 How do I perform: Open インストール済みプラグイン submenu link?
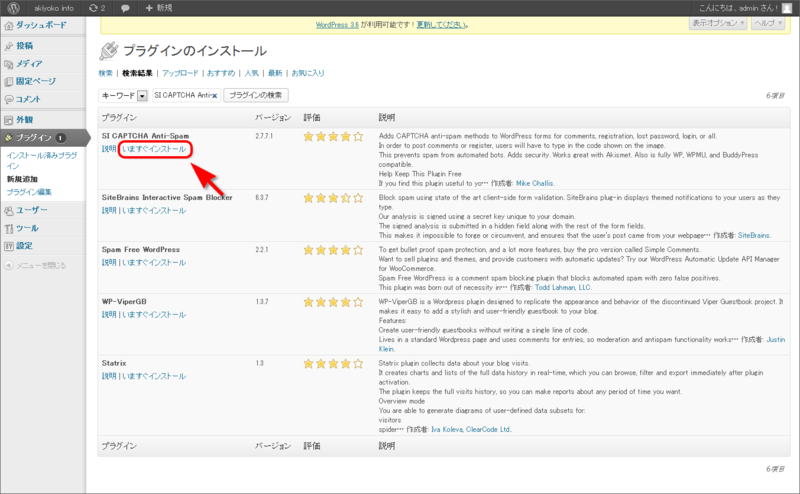click(x=42, y=160)
